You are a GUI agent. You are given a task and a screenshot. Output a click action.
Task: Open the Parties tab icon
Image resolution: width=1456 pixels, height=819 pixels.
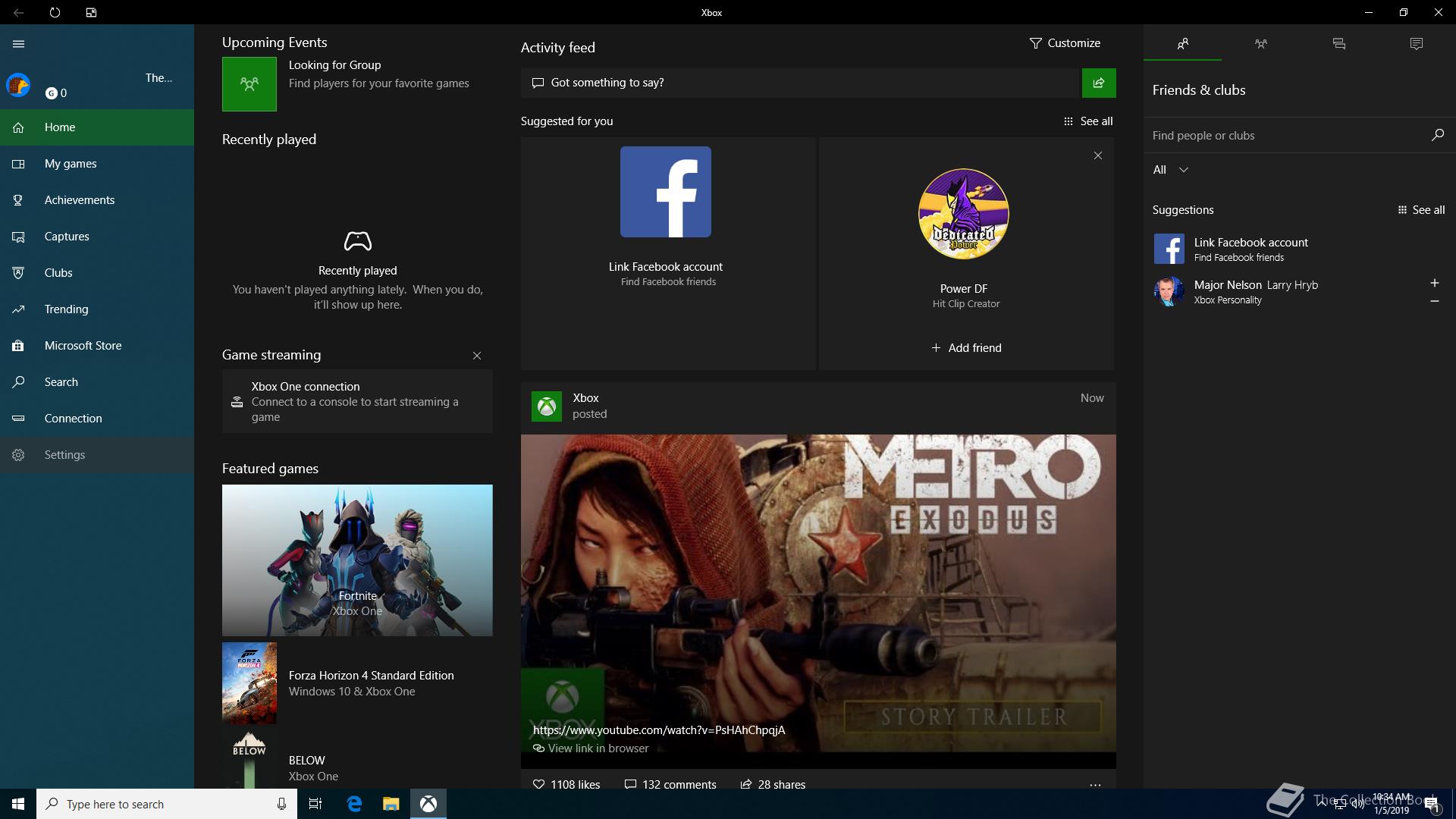point(1260,44)
